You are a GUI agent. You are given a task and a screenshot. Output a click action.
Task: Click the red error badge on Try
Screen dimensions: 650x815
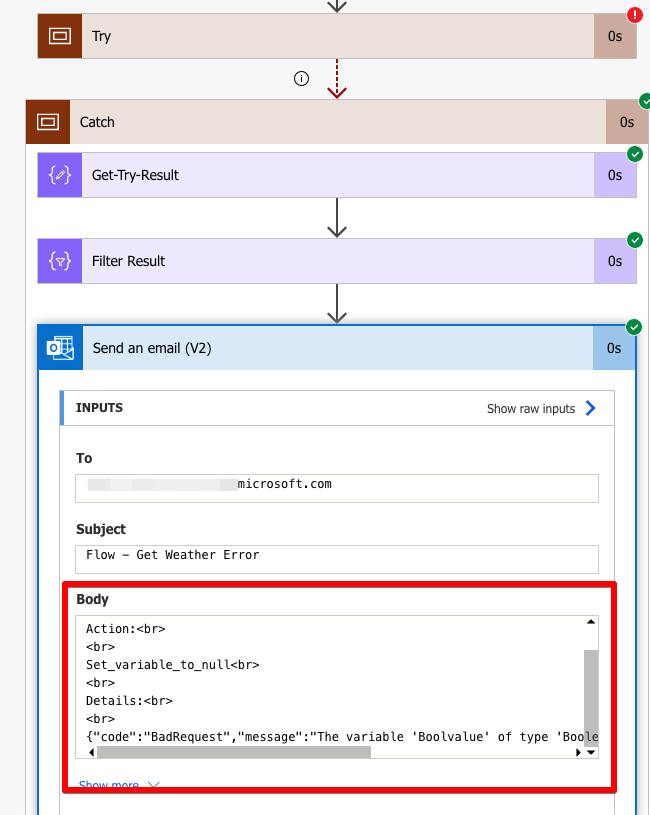634,15
